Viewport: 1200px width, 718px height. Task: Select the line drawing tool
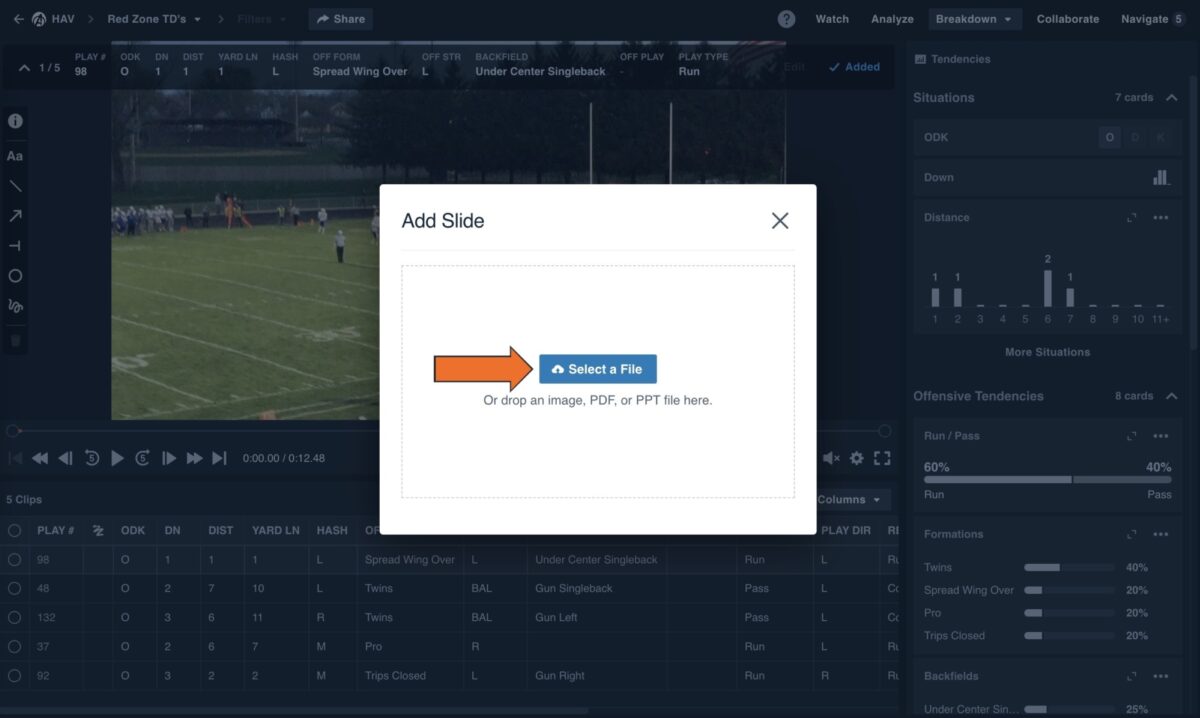(x=15, y=186)
